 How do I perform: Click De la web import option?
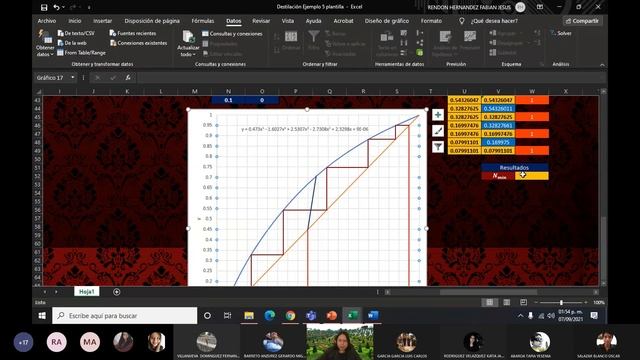pyautogui.click(x=72, y=43)
